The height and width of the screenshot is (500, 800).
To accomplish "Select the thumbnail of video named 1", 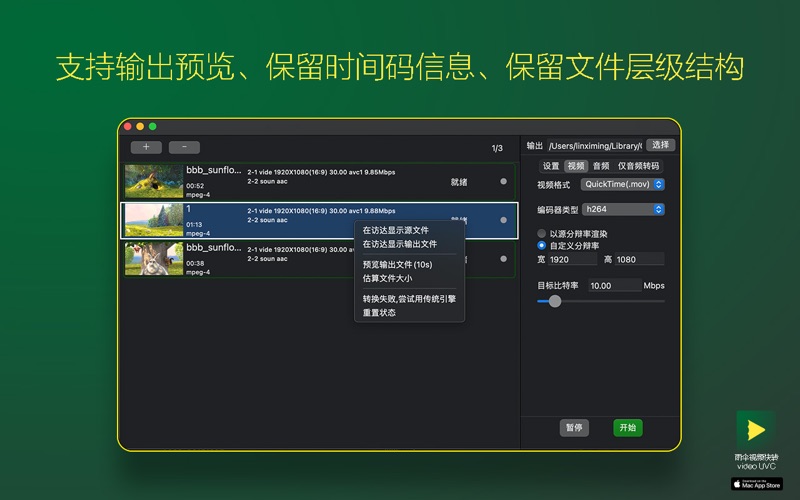I will (154, 220).
